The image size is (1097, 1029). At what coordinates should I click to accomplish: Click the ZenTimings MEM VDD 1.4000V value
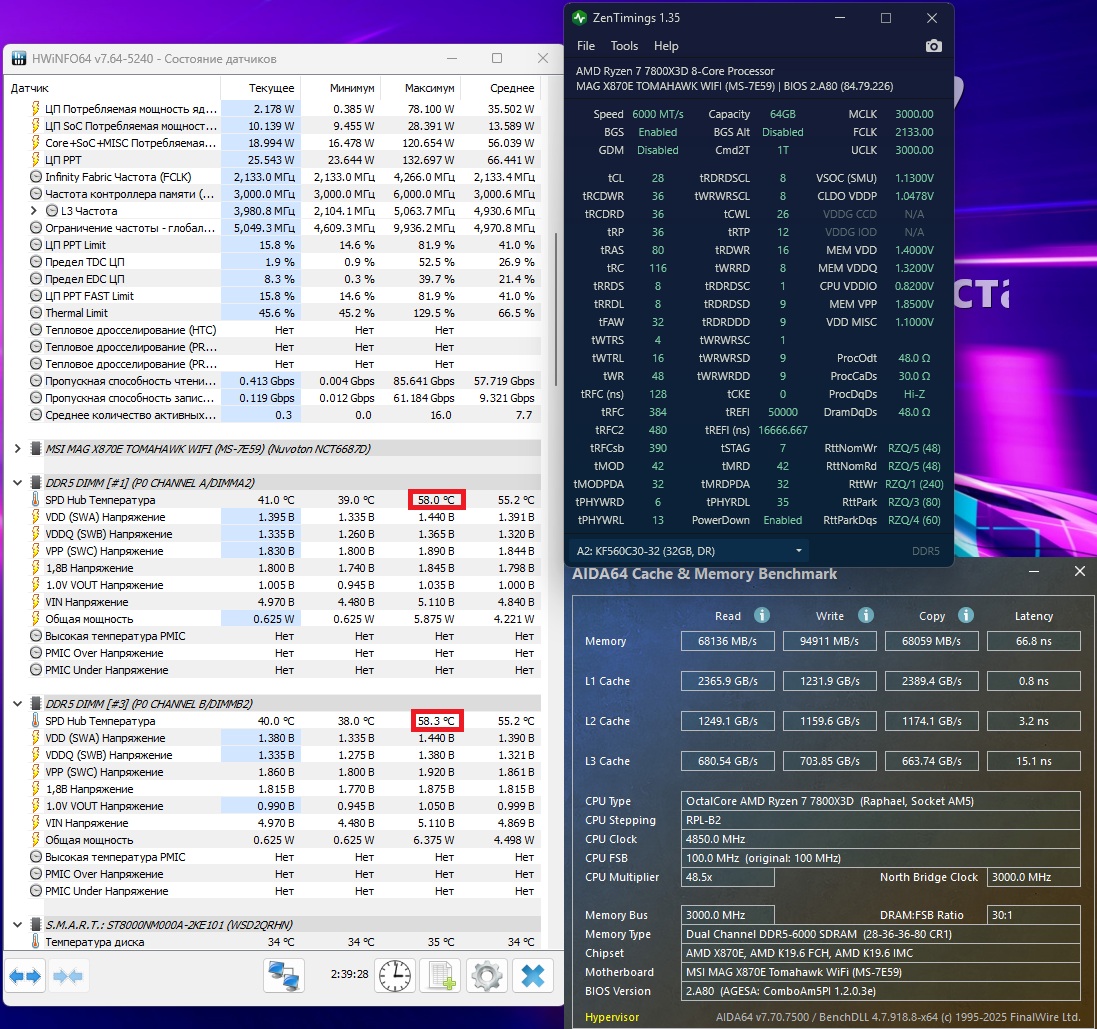point(914,250)
